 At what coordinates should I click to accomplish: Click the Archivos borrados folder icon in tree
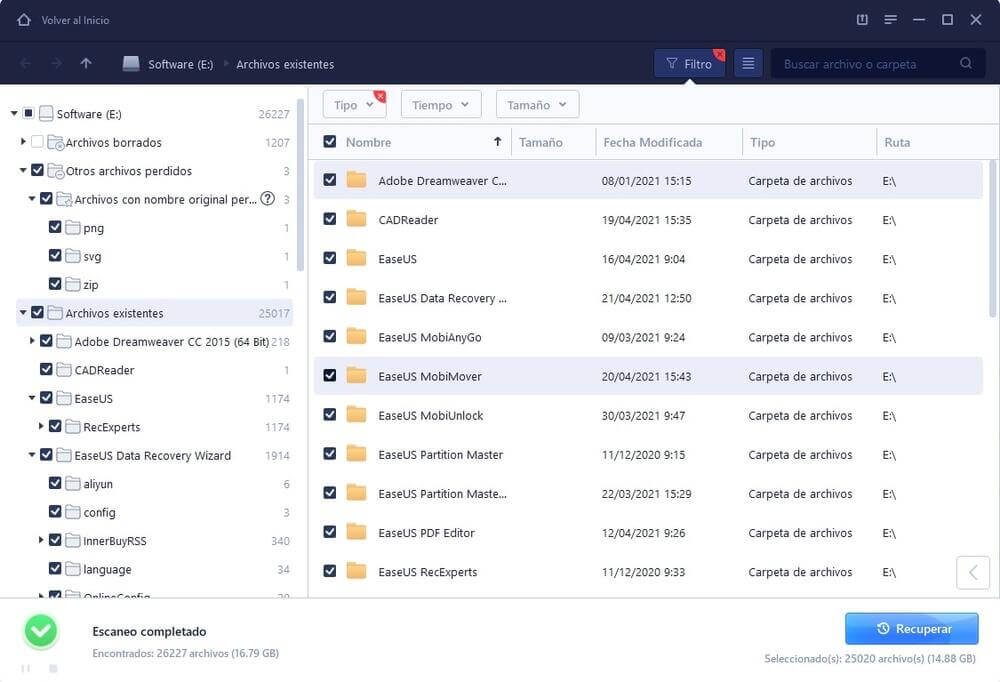pyautogui.click(x=56, y=142)
